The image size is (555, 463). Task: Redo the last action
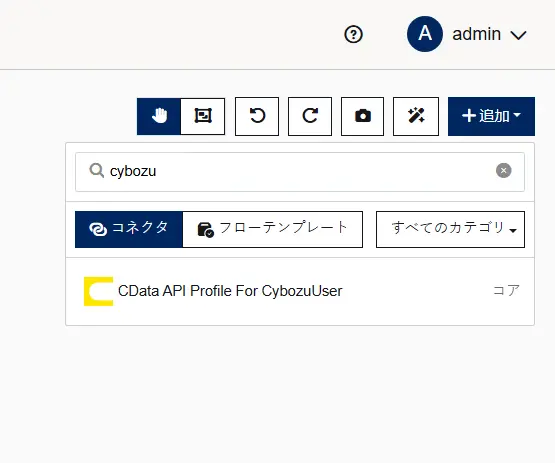(310, 116)
